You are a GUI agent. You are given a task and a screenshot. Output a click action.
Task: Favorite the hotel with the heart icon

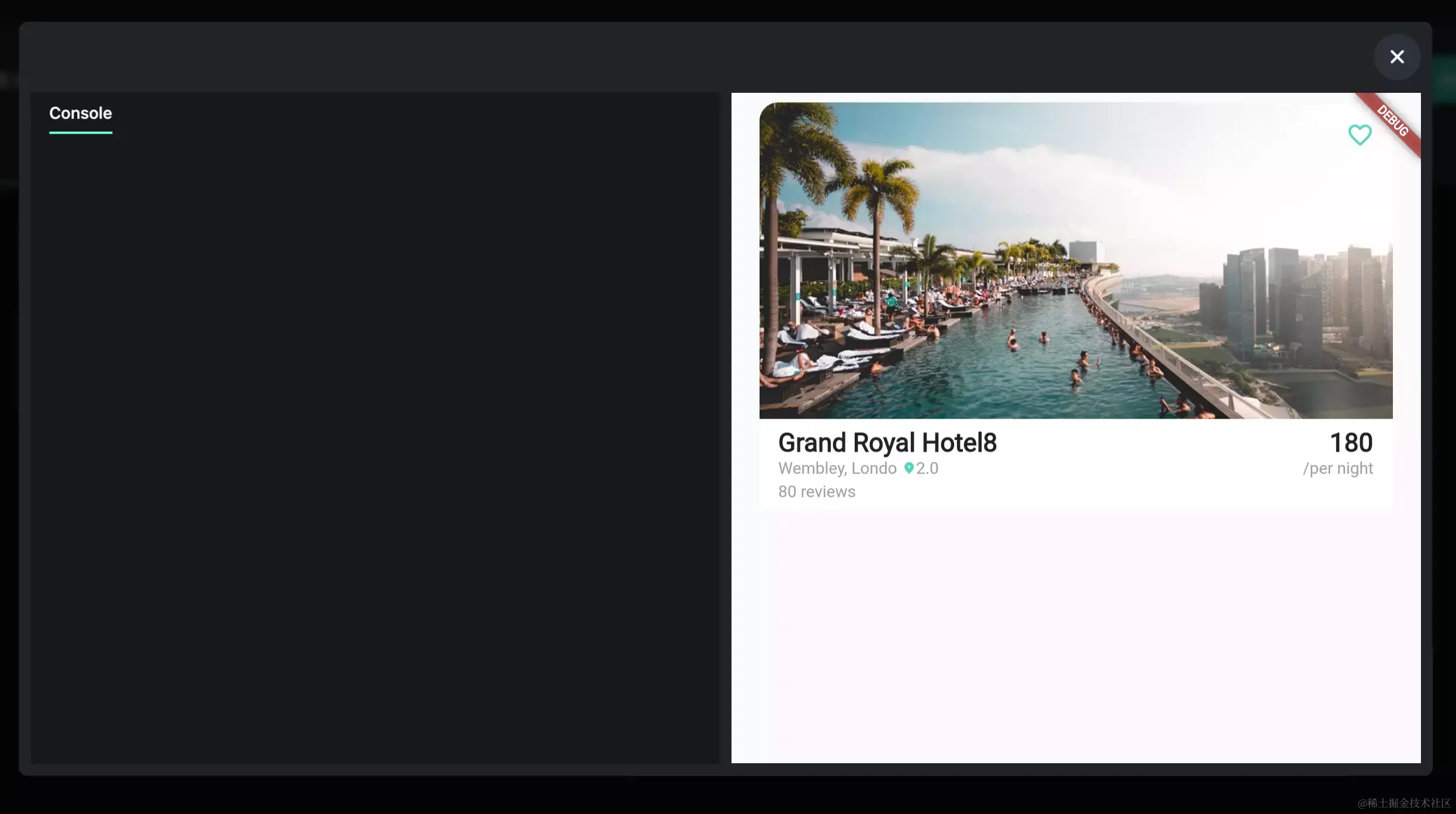click(x=1359, y=135)
